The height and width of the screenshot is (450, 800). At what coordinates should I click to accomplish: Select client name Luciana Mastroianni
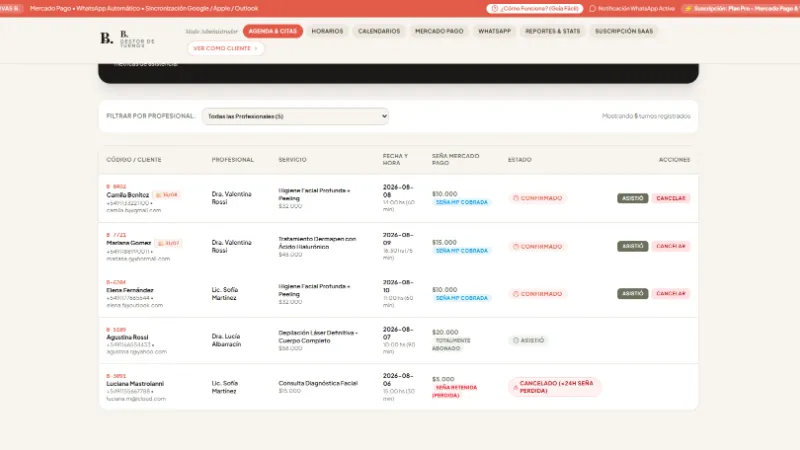(135, 384)
